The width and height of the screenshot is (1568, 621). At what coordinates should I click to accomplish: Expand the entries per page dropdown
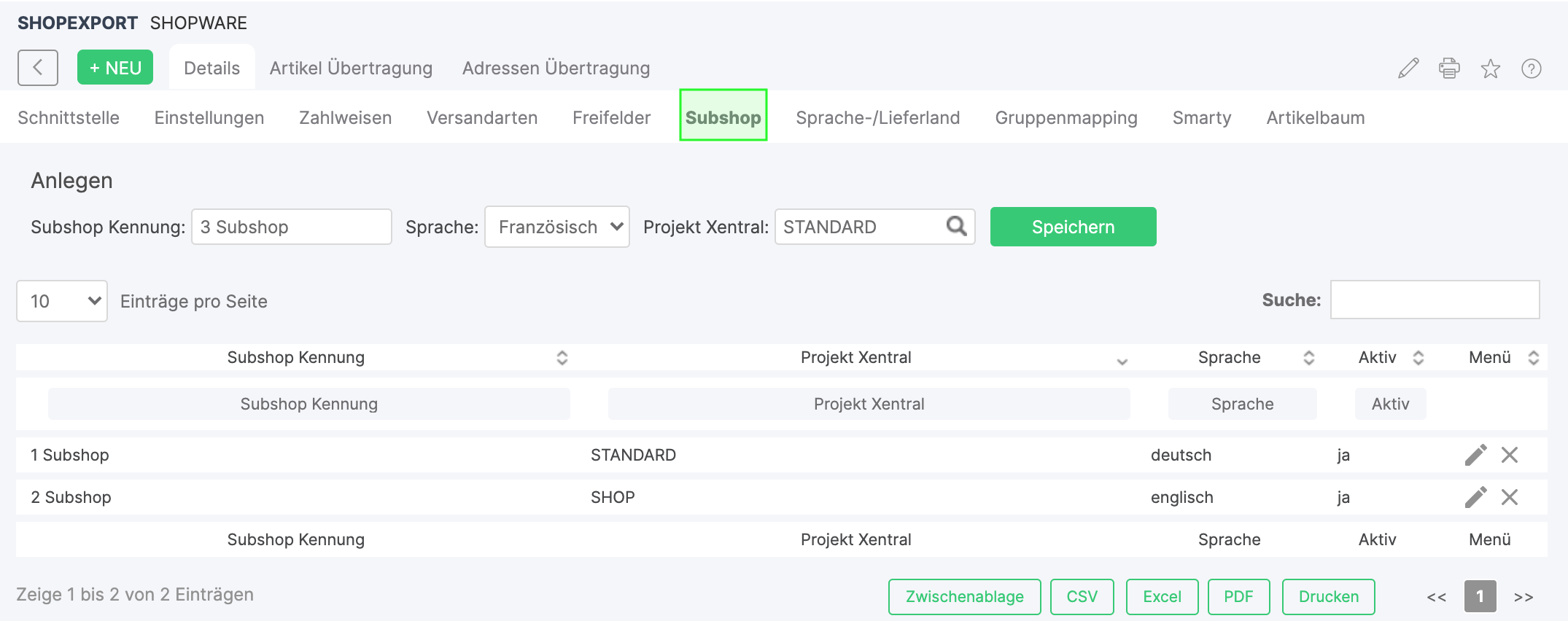(x=62, y=301)
